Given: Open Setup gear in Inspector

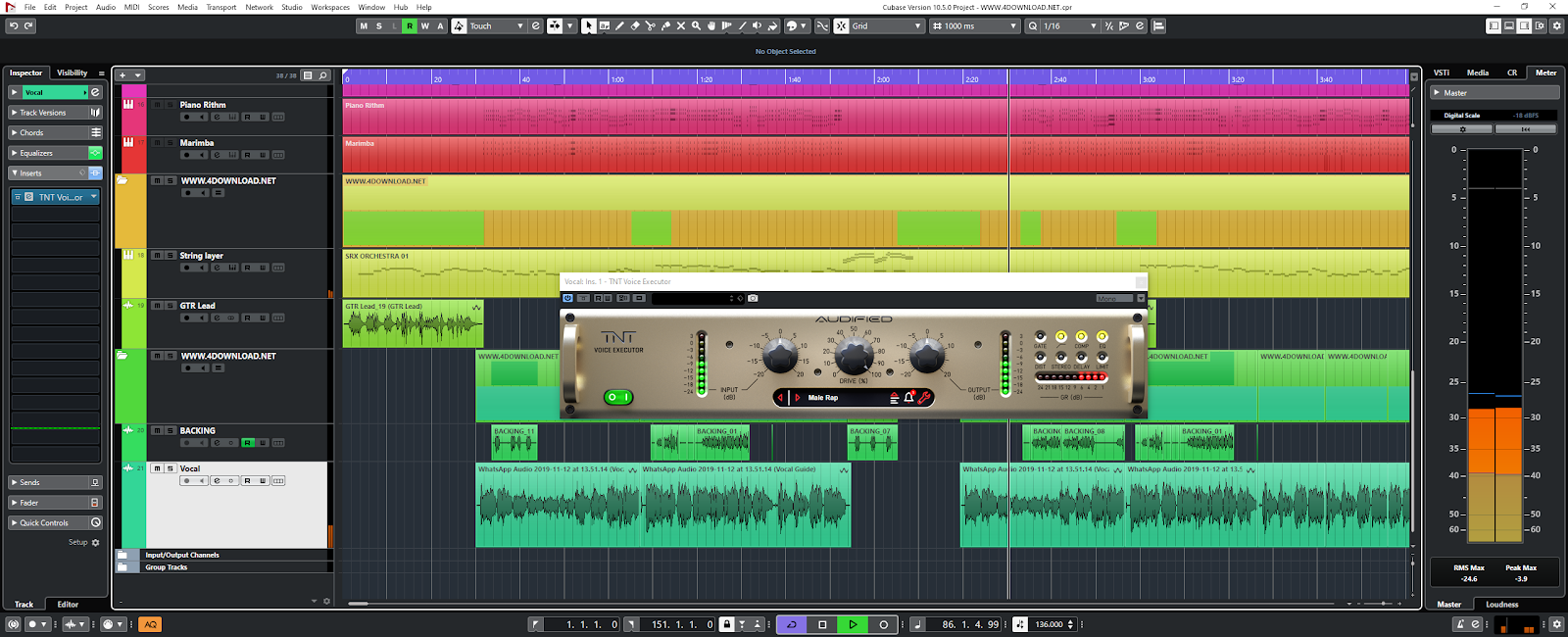Looking at the screenshot, I should 95,542.
